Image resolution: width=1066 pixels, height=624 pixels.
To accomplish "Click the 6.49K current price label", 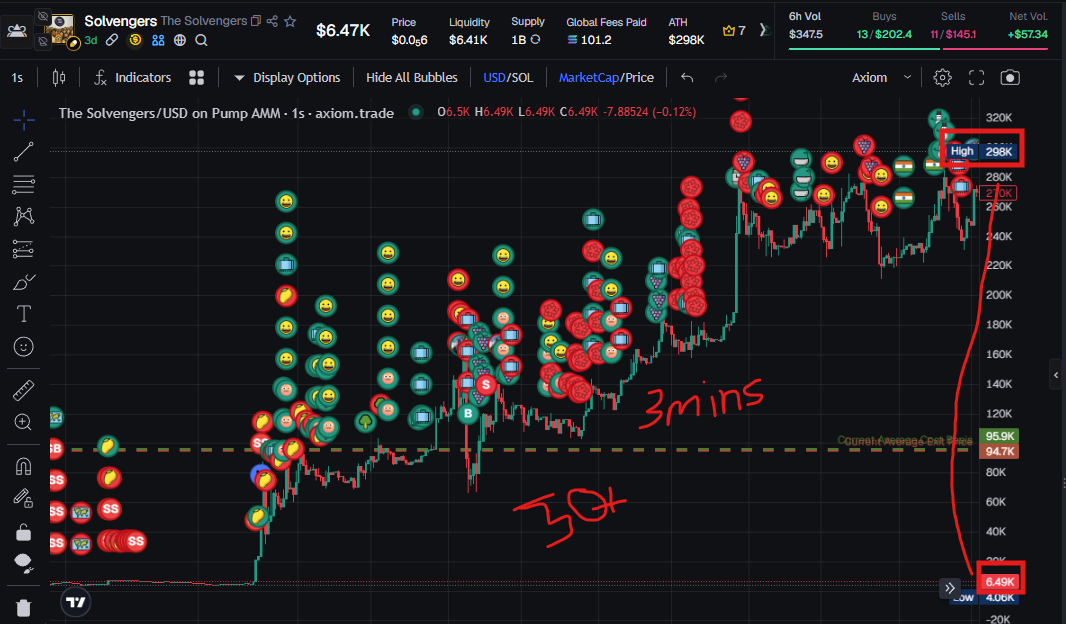I will click(x=999, y=582).
